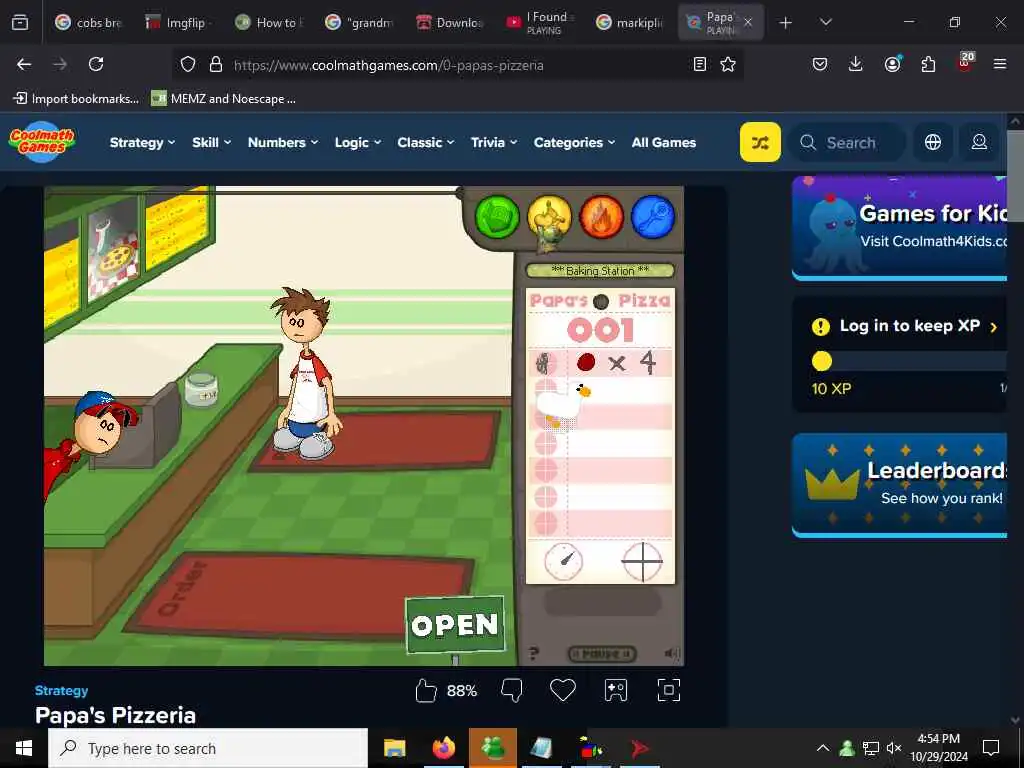The width and height of the screenshot is (1024, 768).
Task: Pause the game with the Pause button
Action: coord(601,653)
